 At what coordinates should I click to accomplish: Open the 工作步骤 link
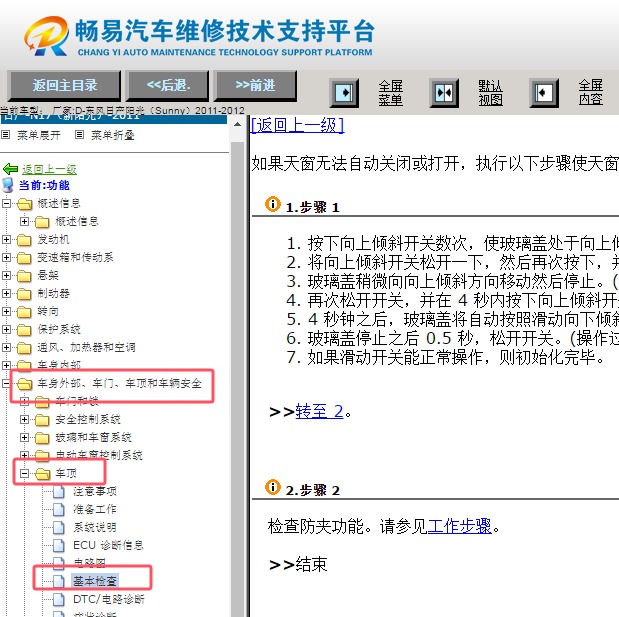click(x=460, y=526)
